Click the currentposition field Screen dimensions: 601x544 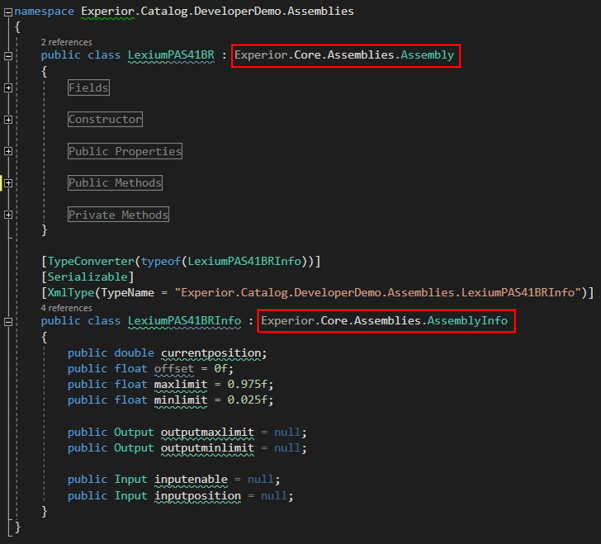pyautogui.click(x=211, y=353)
